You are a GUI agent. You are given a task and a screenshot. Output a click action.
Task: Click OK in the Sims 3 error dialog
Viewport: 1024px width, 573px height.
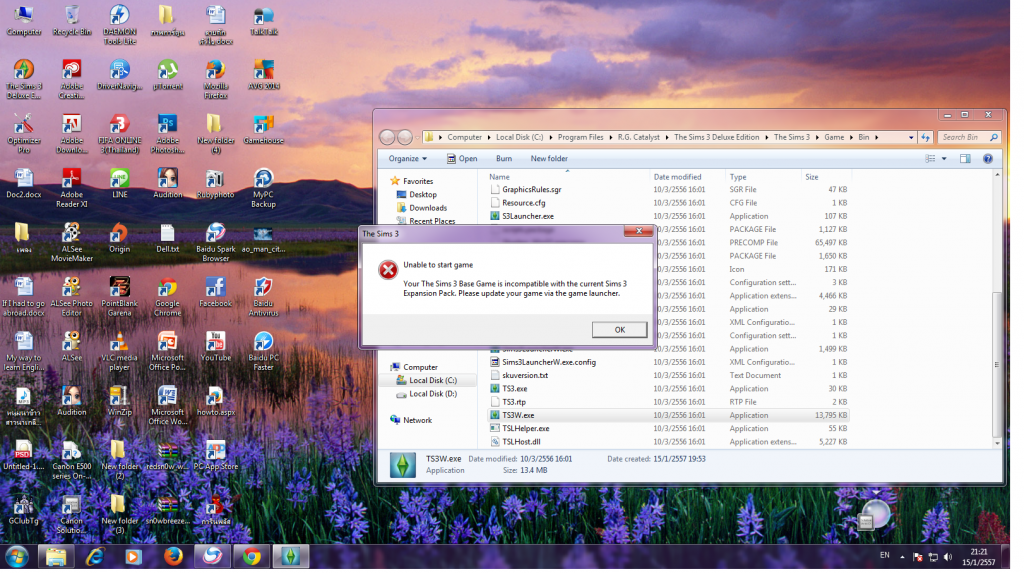pyautogui.click(x=619, y=330)
